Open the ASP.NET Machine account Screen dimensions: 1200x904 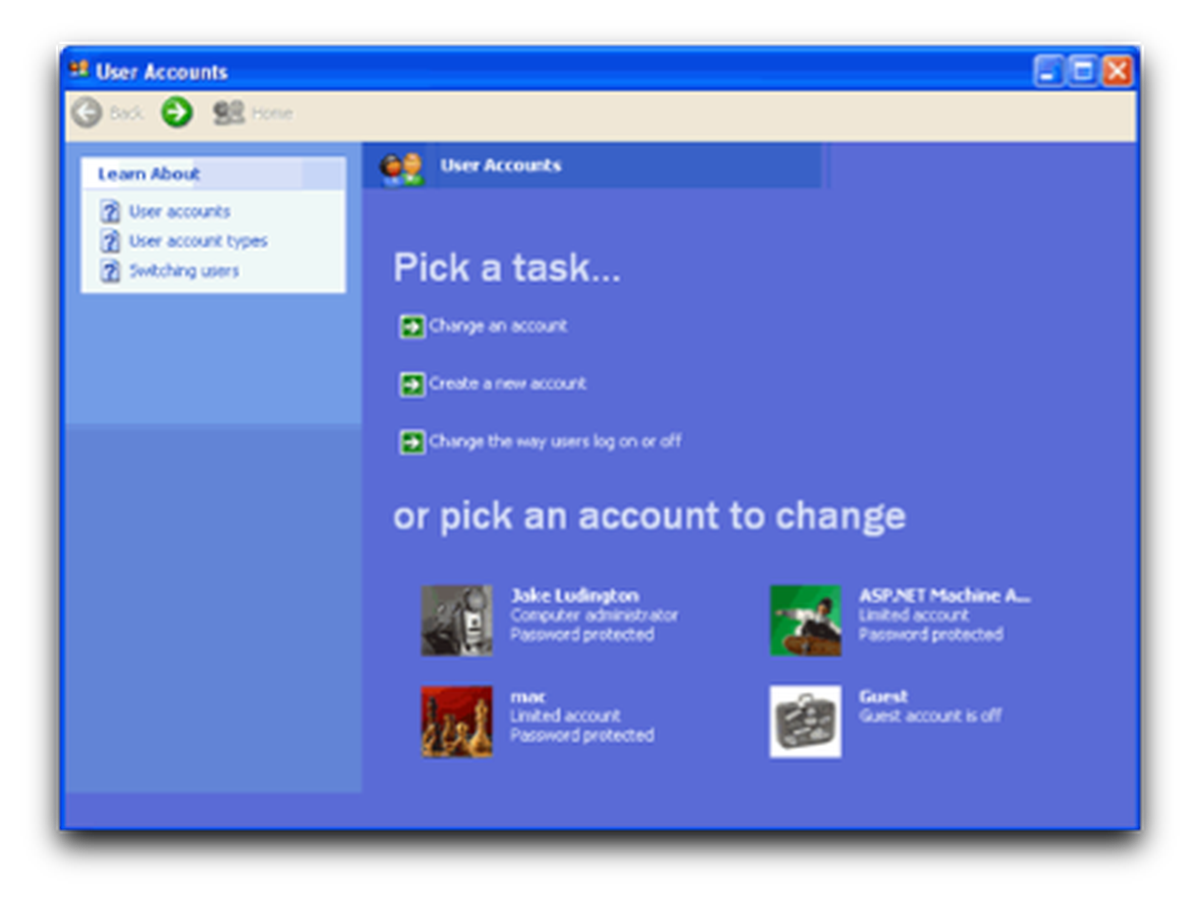coord(804,619)
